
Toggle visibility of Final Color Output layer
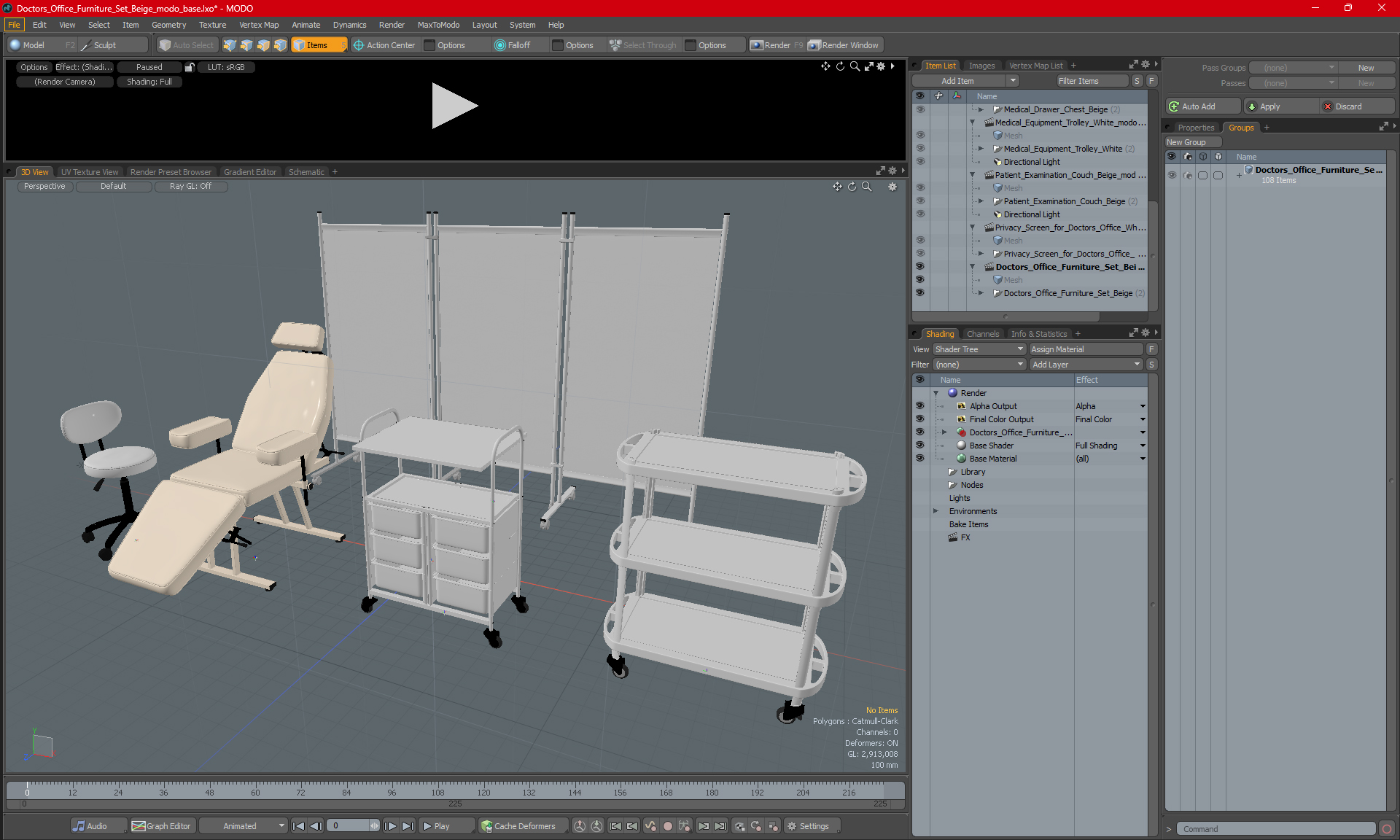920,419
